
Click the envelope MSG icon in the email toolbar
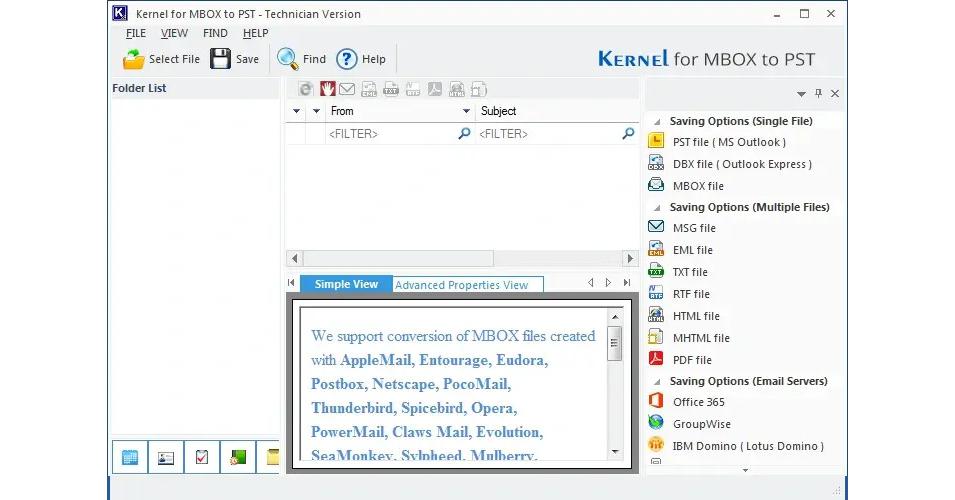(347, 89)
